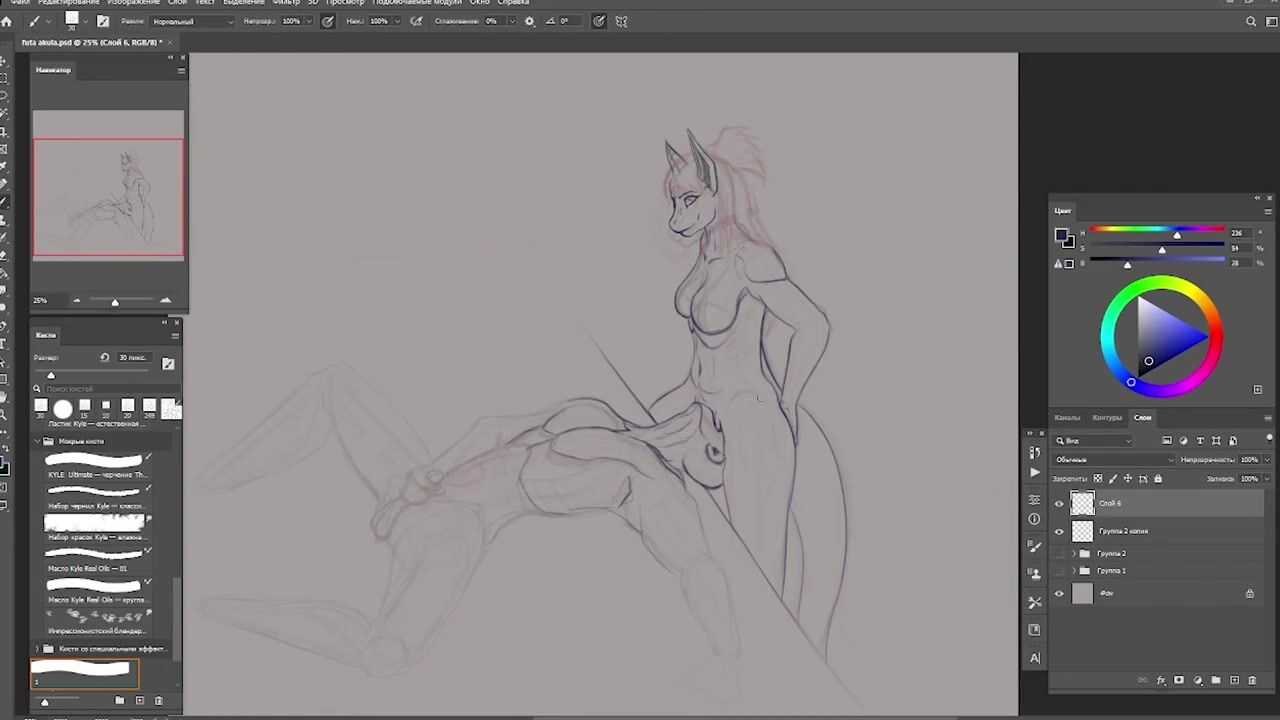Add a layer style with fx icon

click(x=1161, y=680)
